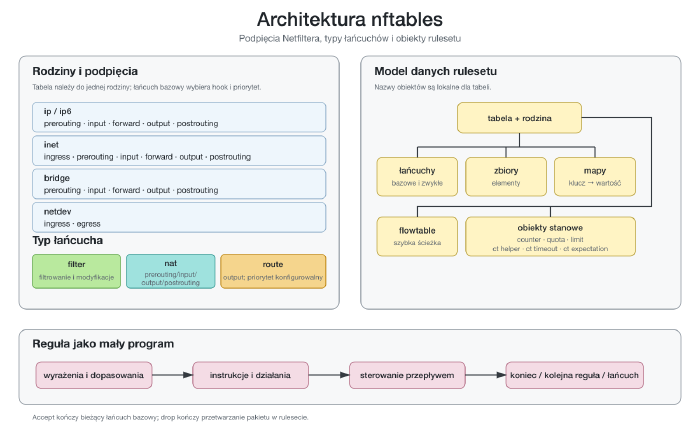Select the 'Reguła jako mały program' heading

point(103,344)
